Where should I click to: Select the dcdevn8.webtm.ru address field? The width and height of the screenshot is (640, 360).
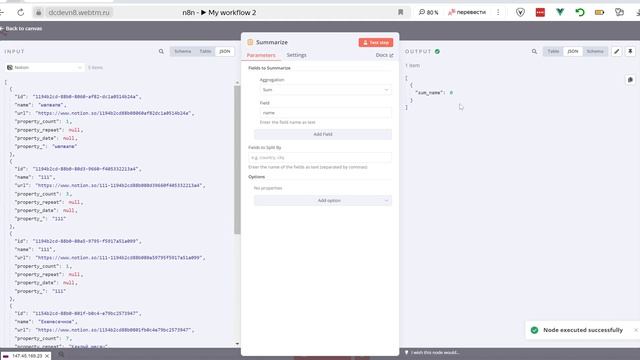pos(79,13)
